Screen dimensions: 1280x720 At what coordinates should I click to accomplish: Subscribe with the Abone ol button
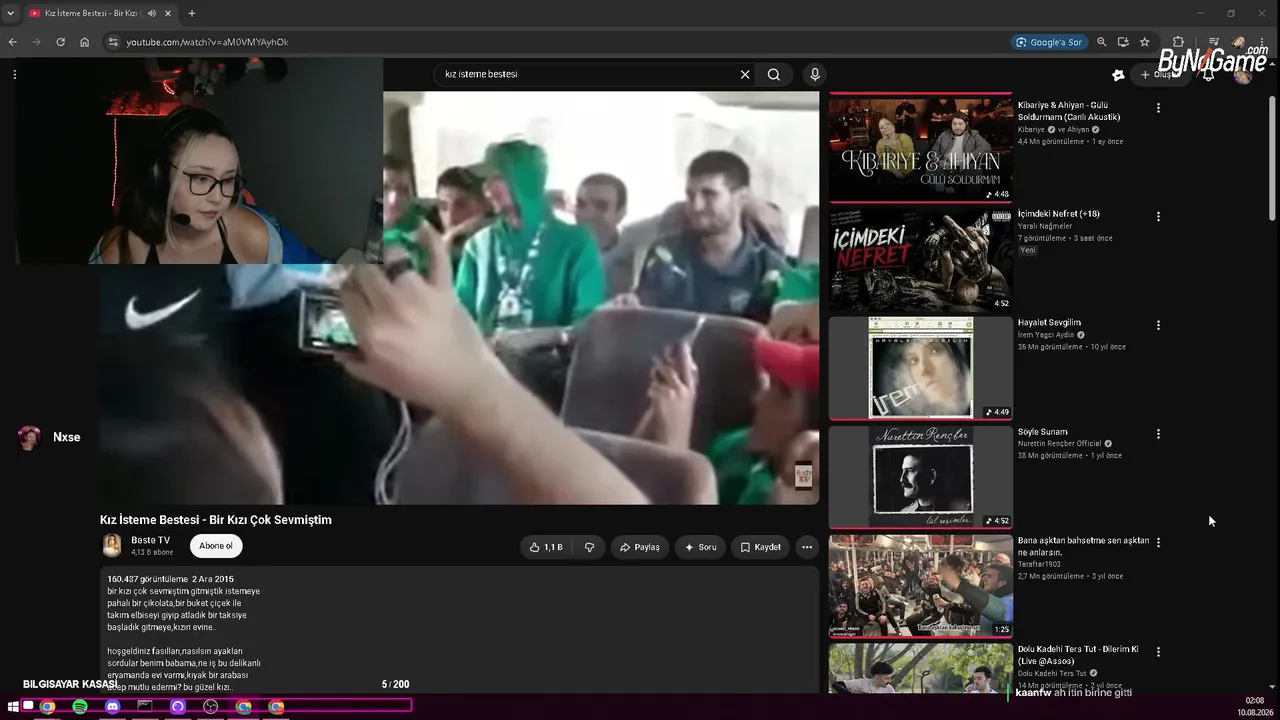click(x=216, y=546)
